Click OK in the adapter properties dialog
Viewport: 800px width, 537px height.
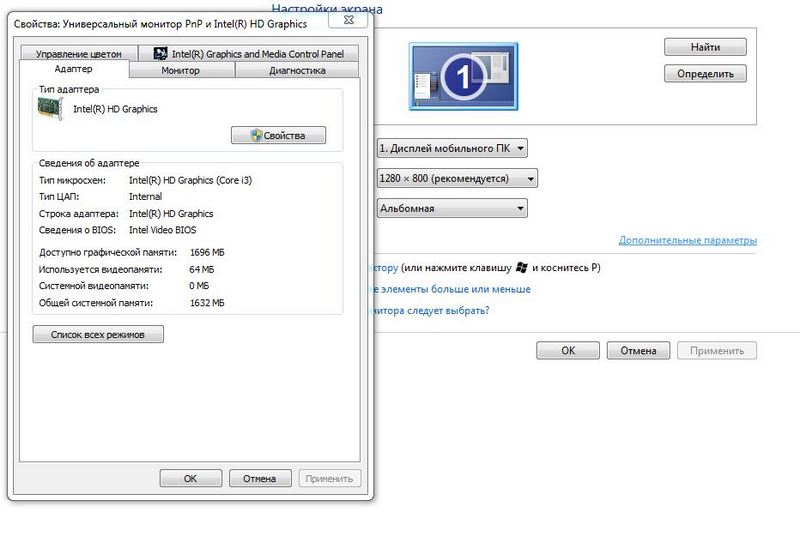(190, 479)
